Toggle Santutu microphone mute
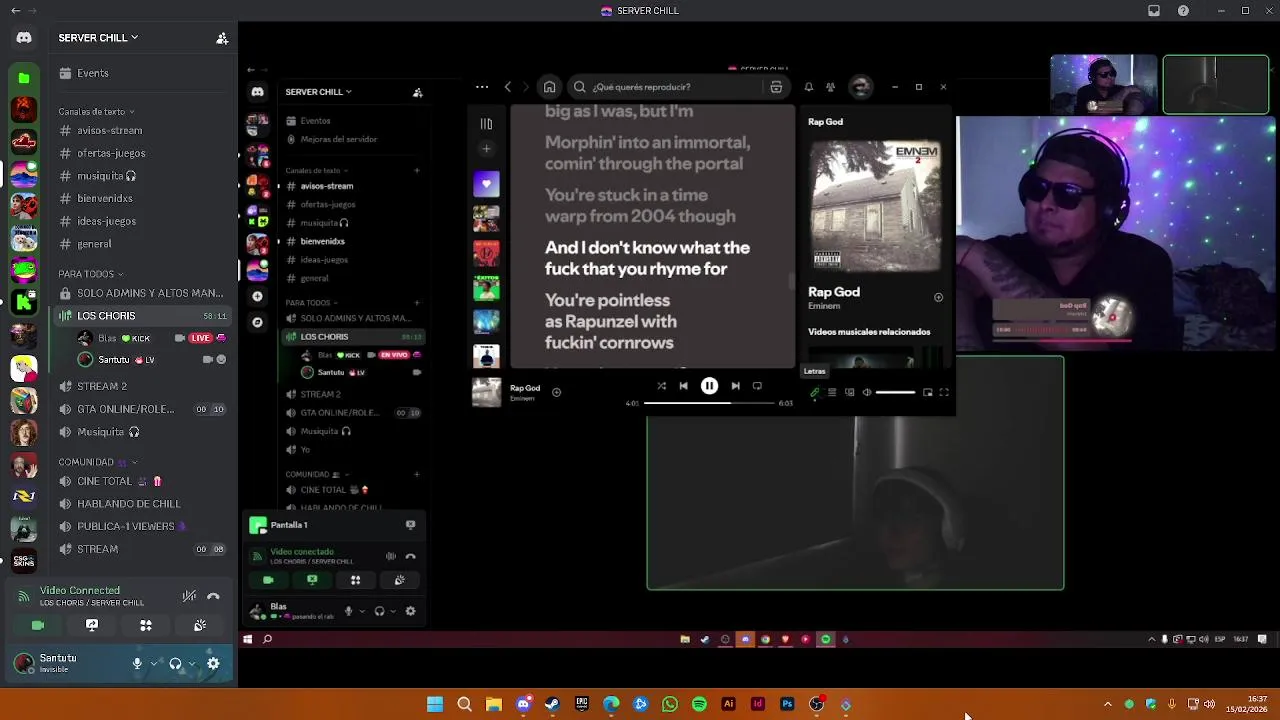Viewport: 1280px width, 720px height. [x=138, y=663]
